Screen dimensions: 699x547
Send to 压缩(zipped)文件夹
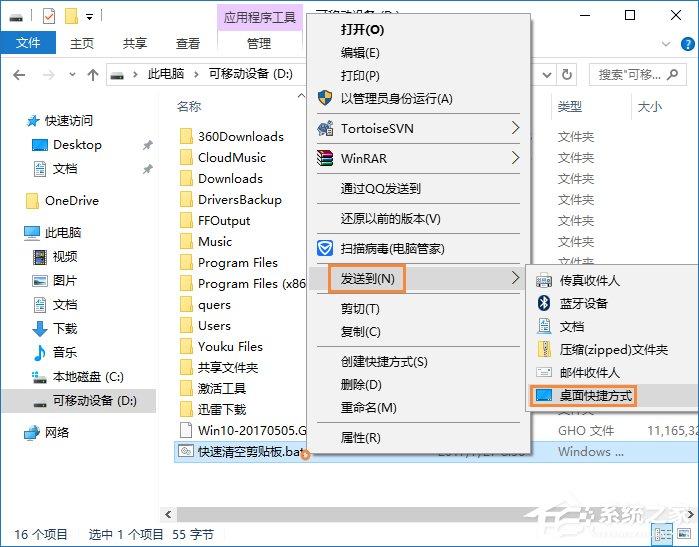pos(613,350)
